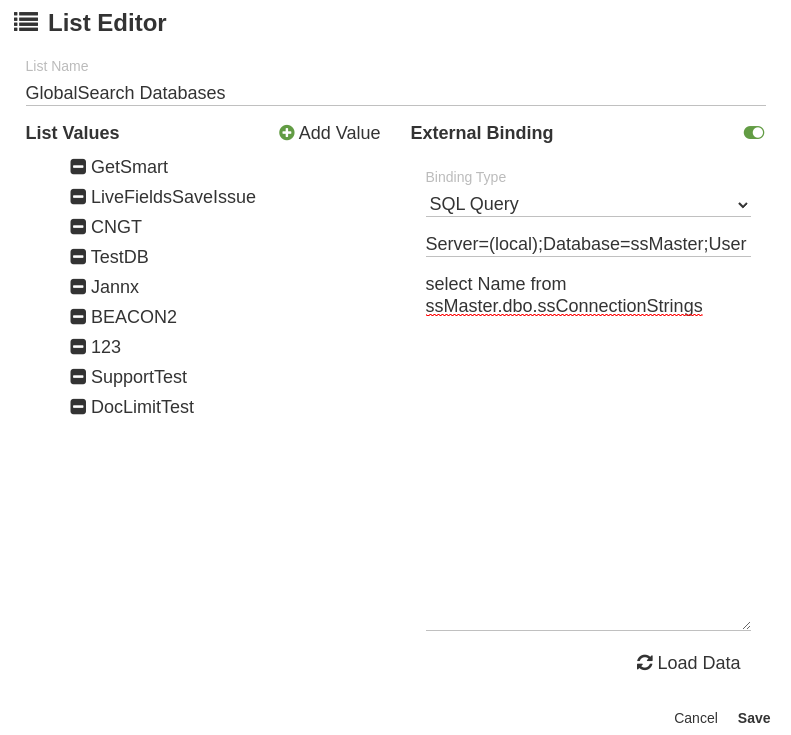Viewport: 791px width, 735px height.
Task: Click inside the SQL query text area
Action: coord(588,450)
